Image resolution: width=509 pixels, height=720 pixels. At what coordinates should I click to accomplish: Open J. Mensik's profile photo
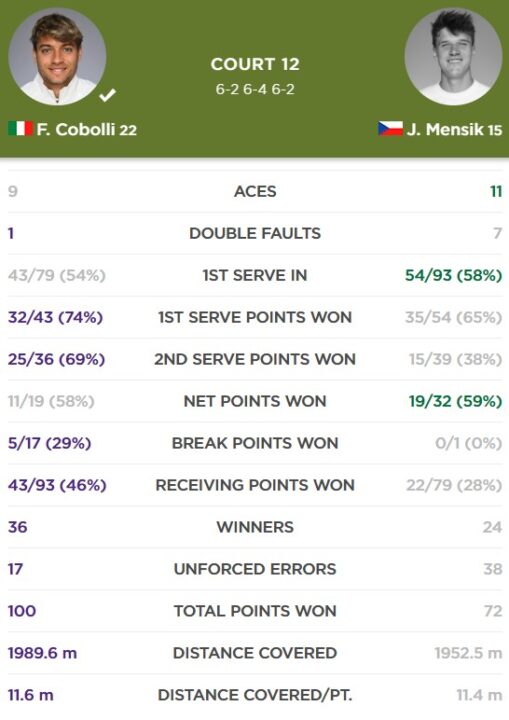point(453,56)
